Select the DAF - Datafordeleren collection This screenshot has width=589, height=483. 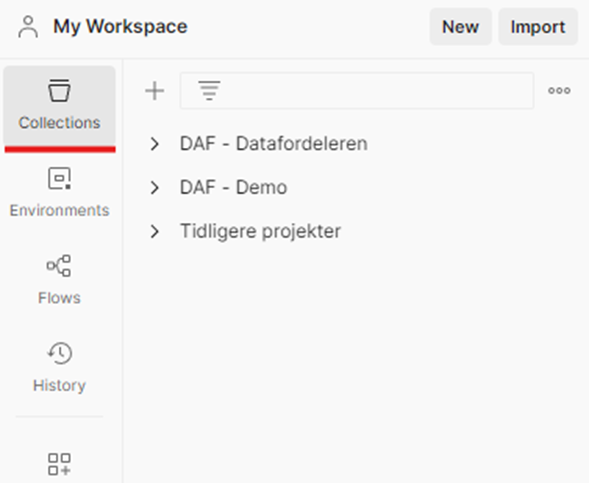273,144
